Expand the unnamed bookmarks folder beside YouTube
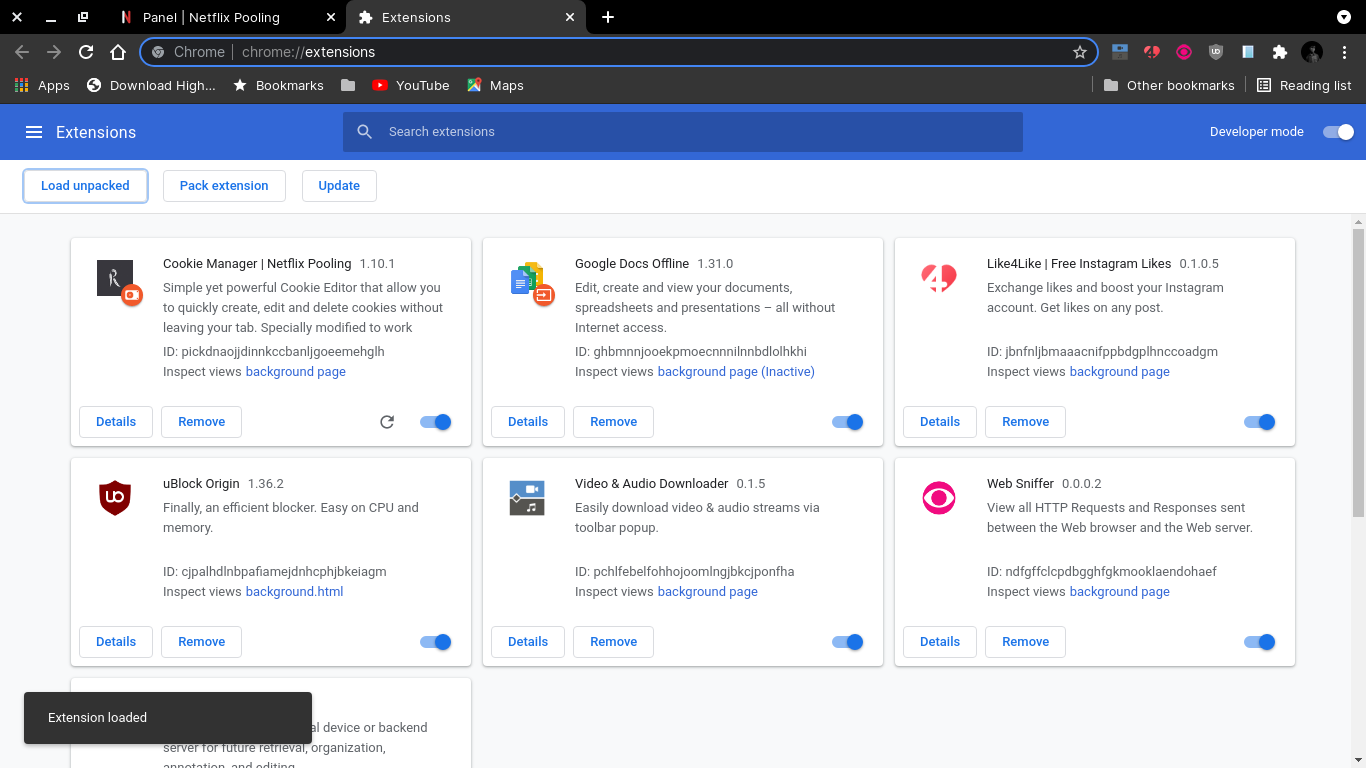The image size is (1366, 768). 348,85
